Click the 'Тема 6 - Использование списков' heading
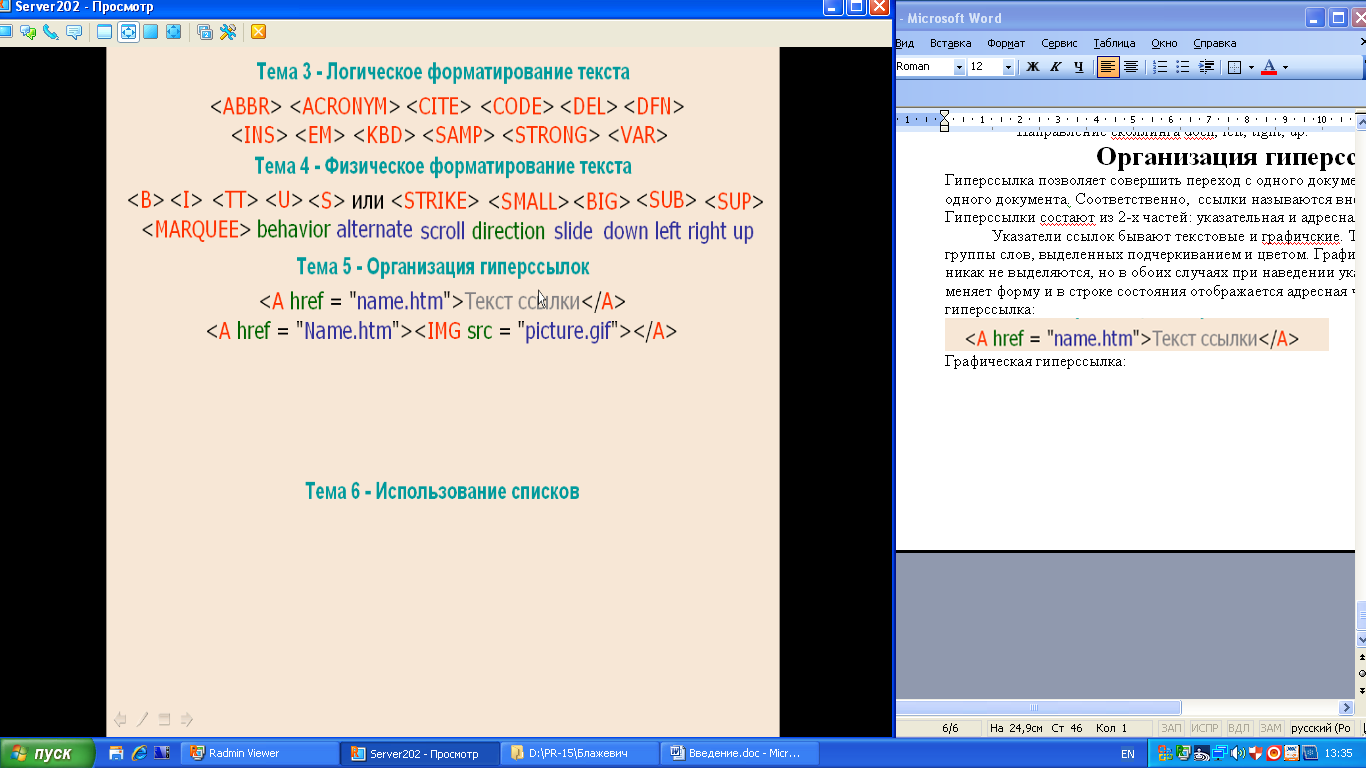Image resolution: width=1366 pixels, height=768 pixels. [x=442, y=491]
